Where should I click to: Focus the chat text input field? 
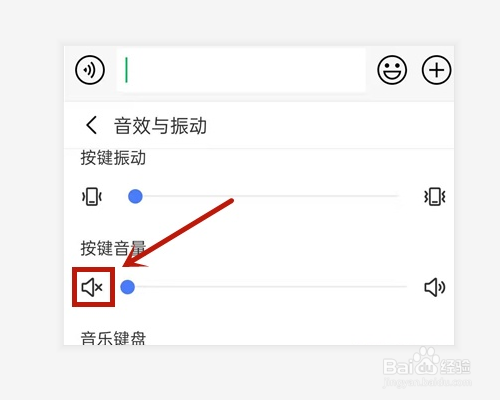click(241, 70)
